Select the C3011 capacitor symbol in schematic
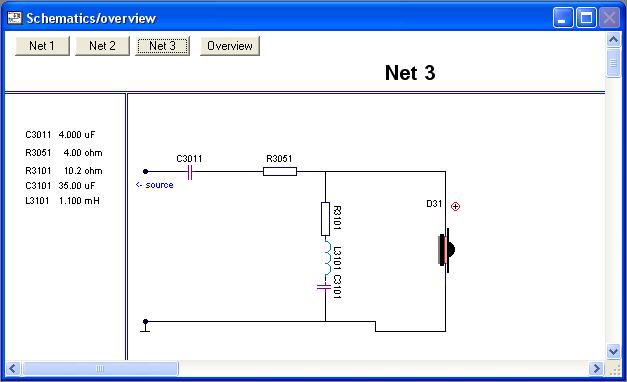Viewport: 627px width, 382px height. click(x=190, y=172)
